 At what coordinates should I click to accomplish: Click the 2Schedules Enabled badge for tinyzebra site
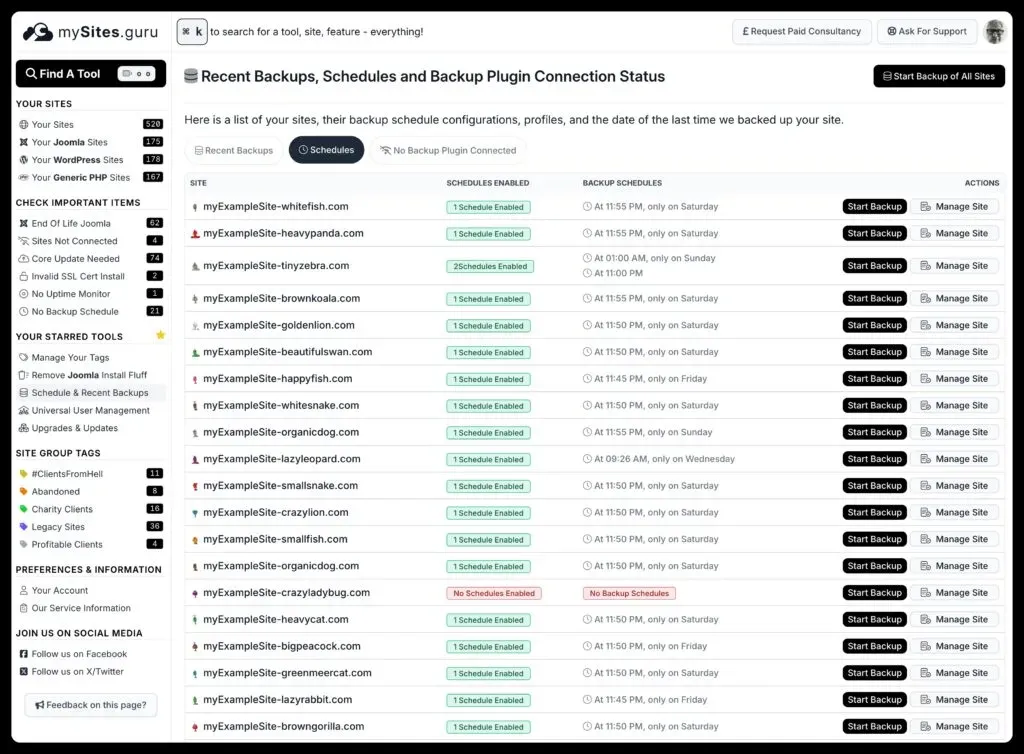click(x=488, y=265)
